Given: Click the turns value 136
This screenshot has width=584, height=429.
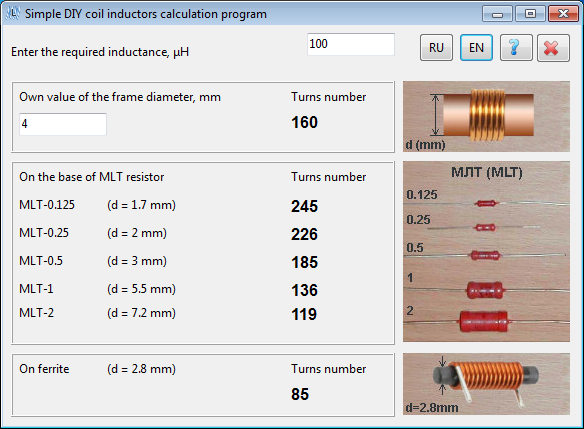Looking at the screenshot, I should pos(304,290).
